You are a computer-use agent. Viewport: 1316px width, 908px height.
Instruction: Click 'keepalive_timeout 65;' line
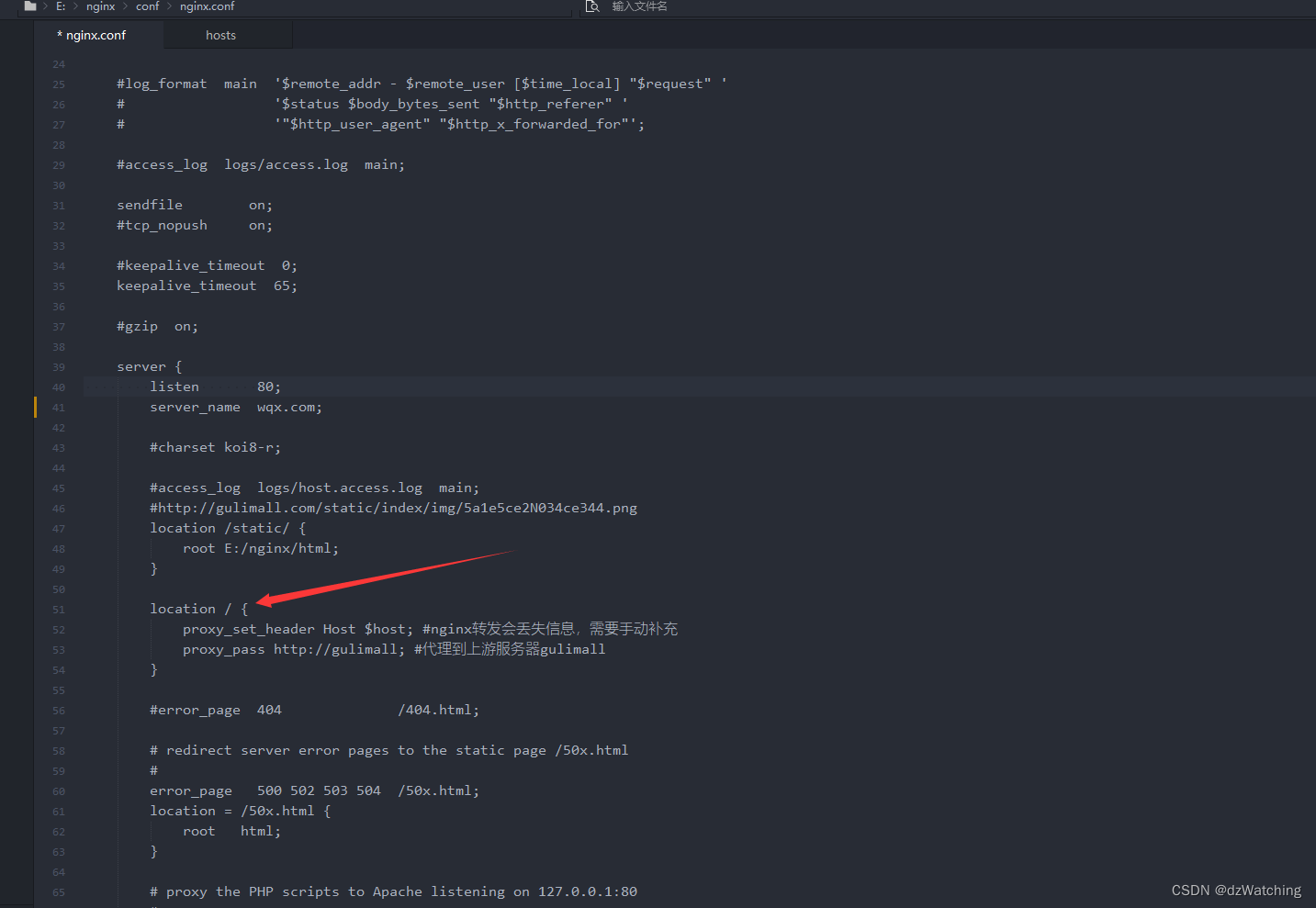[208, 286]
